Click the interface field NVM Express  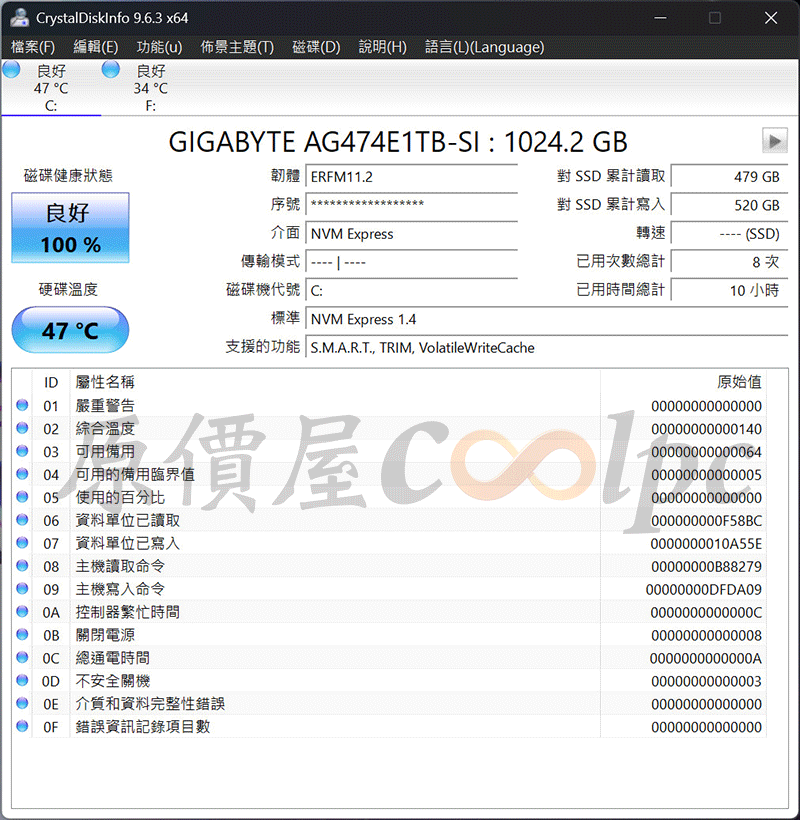click(412, 233)
